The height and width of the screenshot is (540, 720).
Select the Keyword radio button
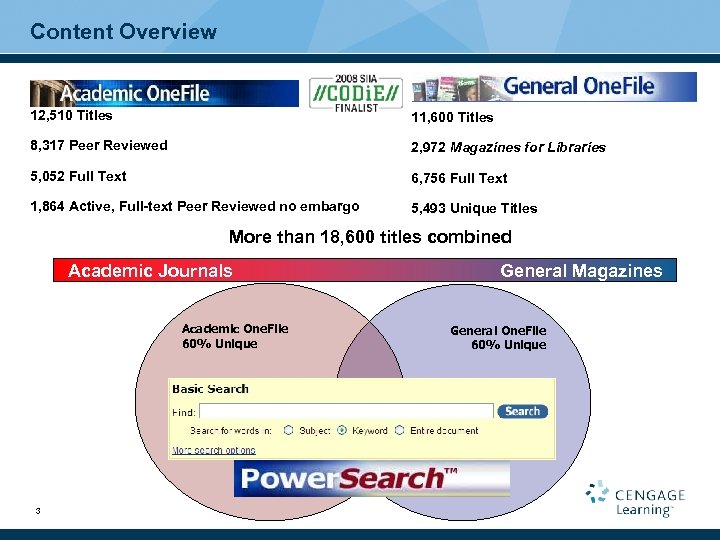click(x=342, y=430)
